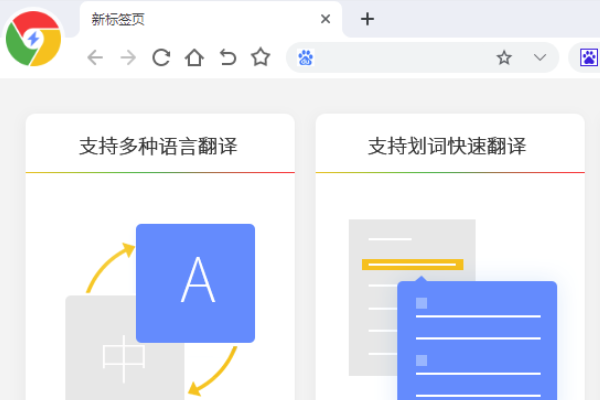Expand the address bar dropdown chevron
This screenshot has height=400, width=600.
pyautogui.click(x=540, y=58)
